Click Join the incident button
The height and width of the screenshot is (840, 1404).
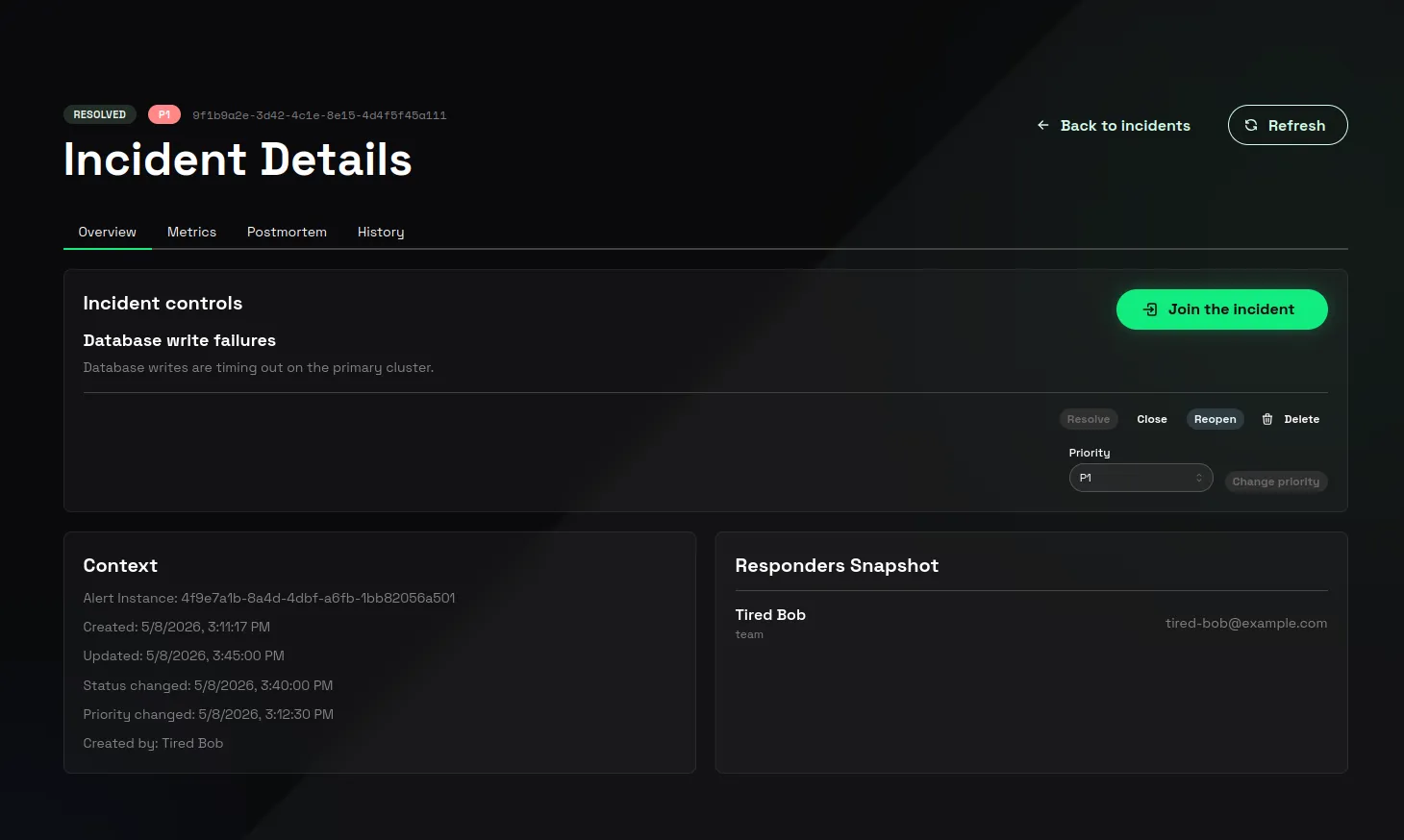pos(1221,309)
